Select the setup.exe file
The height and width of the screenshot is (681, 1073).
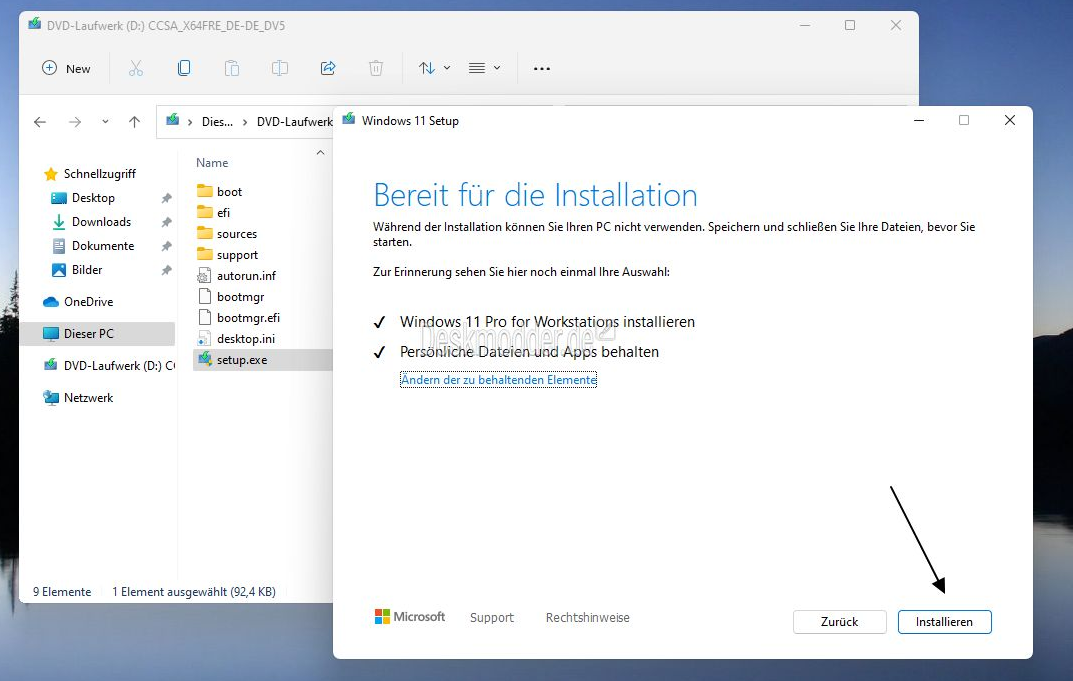tap(263, 360)
